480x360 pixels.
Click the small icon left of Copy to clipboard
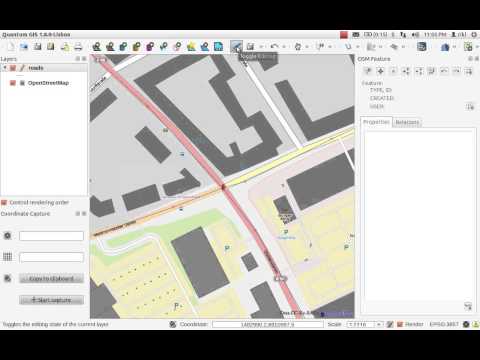(7, 278)
